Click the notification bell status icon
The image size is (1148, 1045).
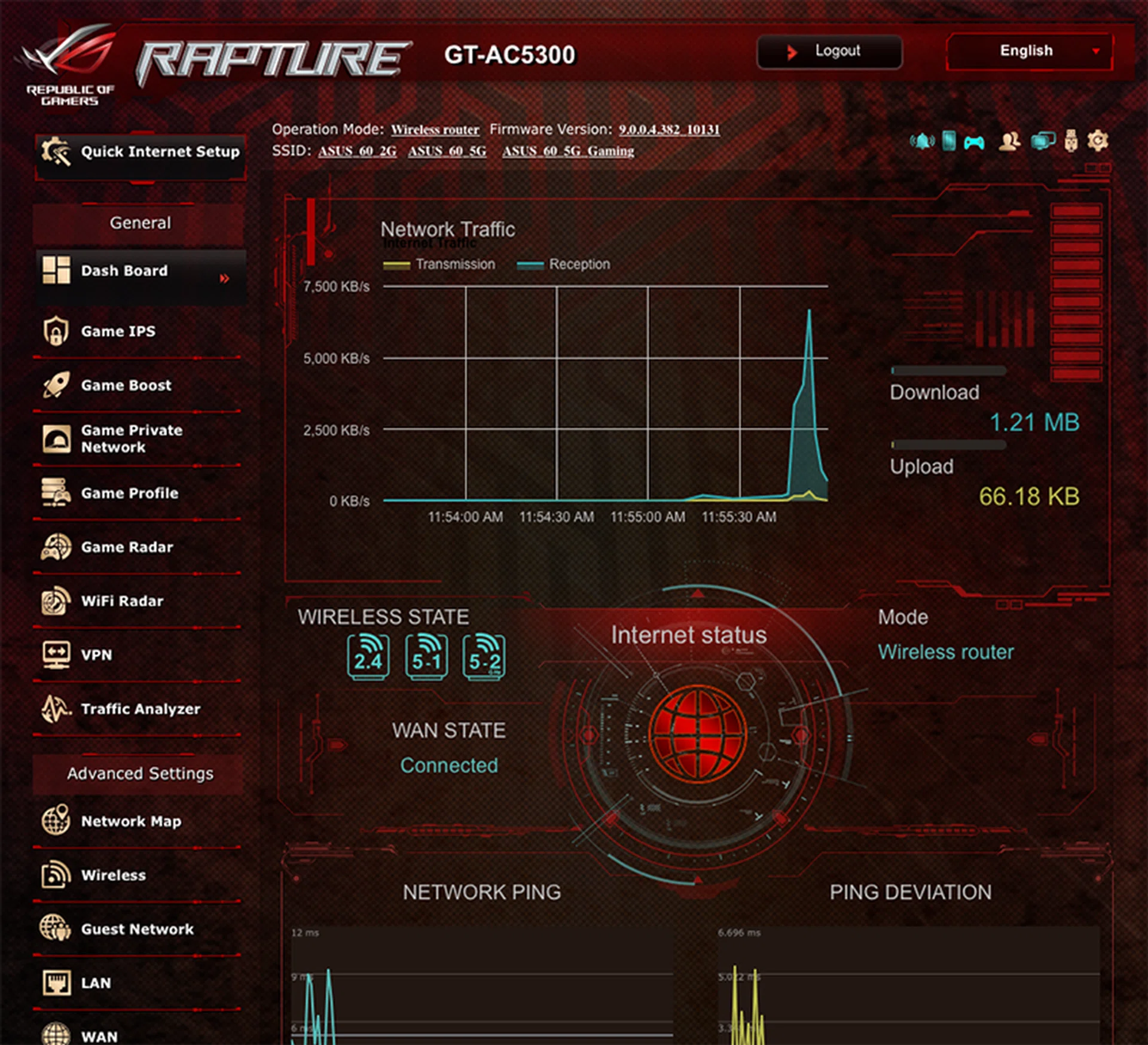click(x=921, y=141)
